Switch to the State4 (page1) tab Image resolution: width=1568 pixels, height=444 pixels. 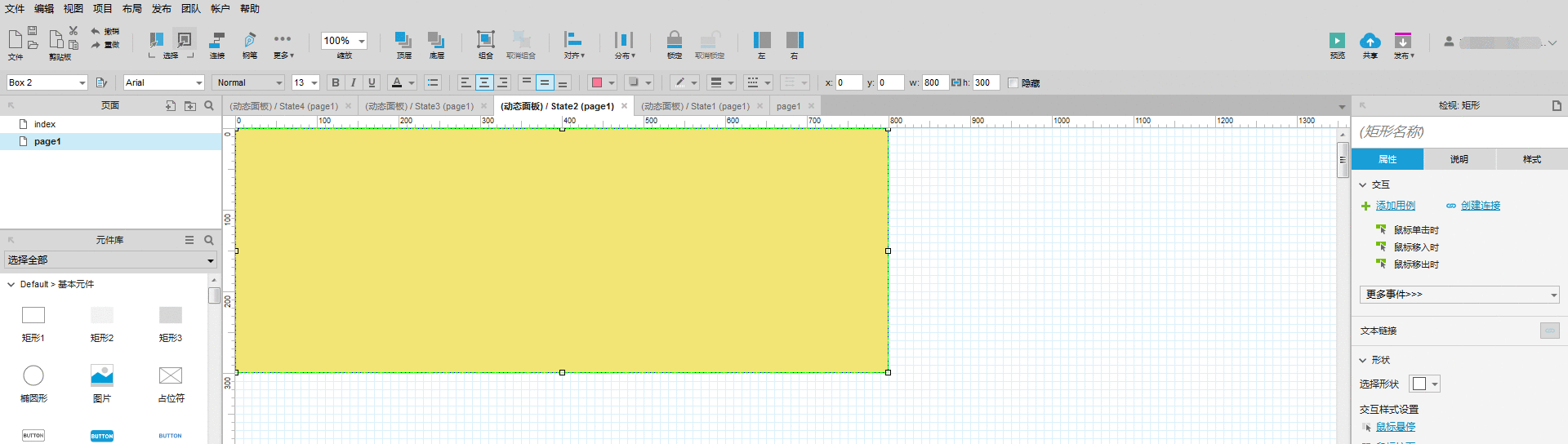283,106
